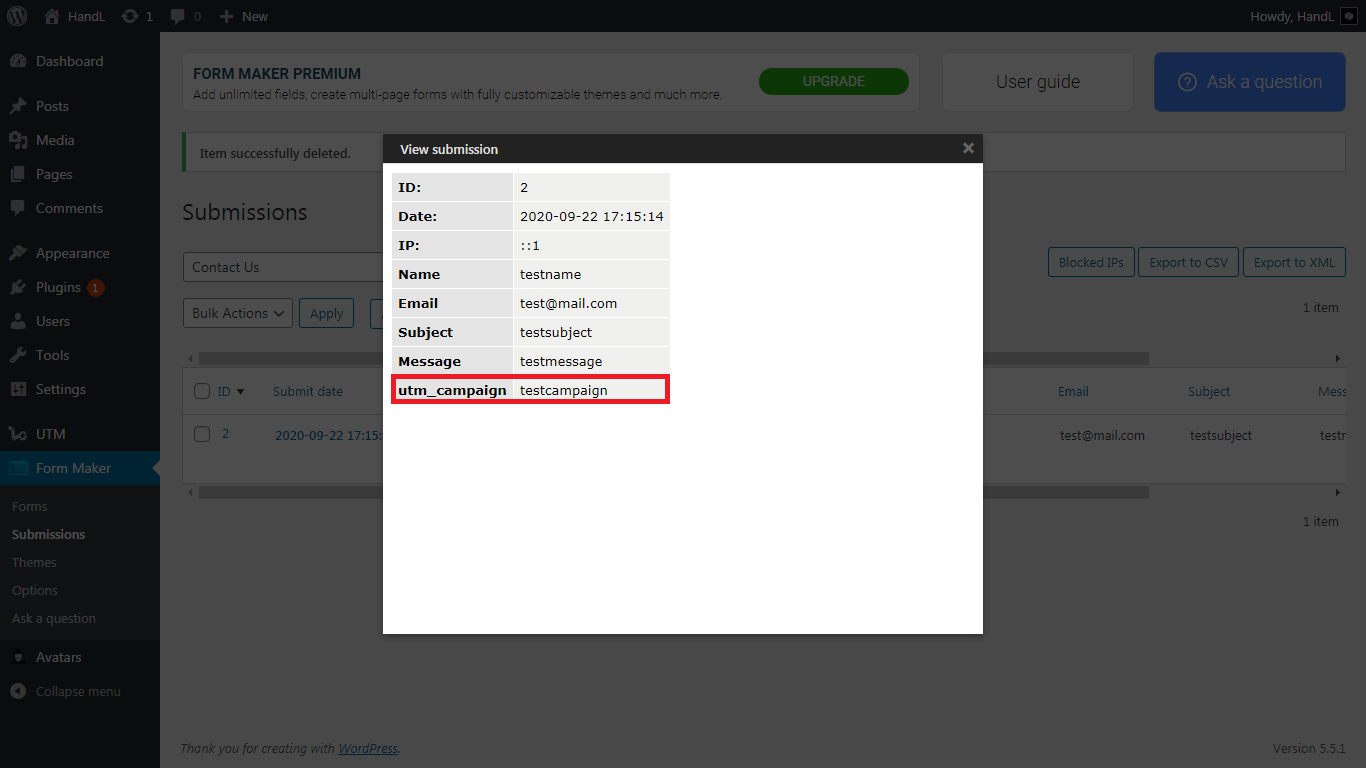Open the UTM menu icon

pyautogui.click(x=18, y=434)
